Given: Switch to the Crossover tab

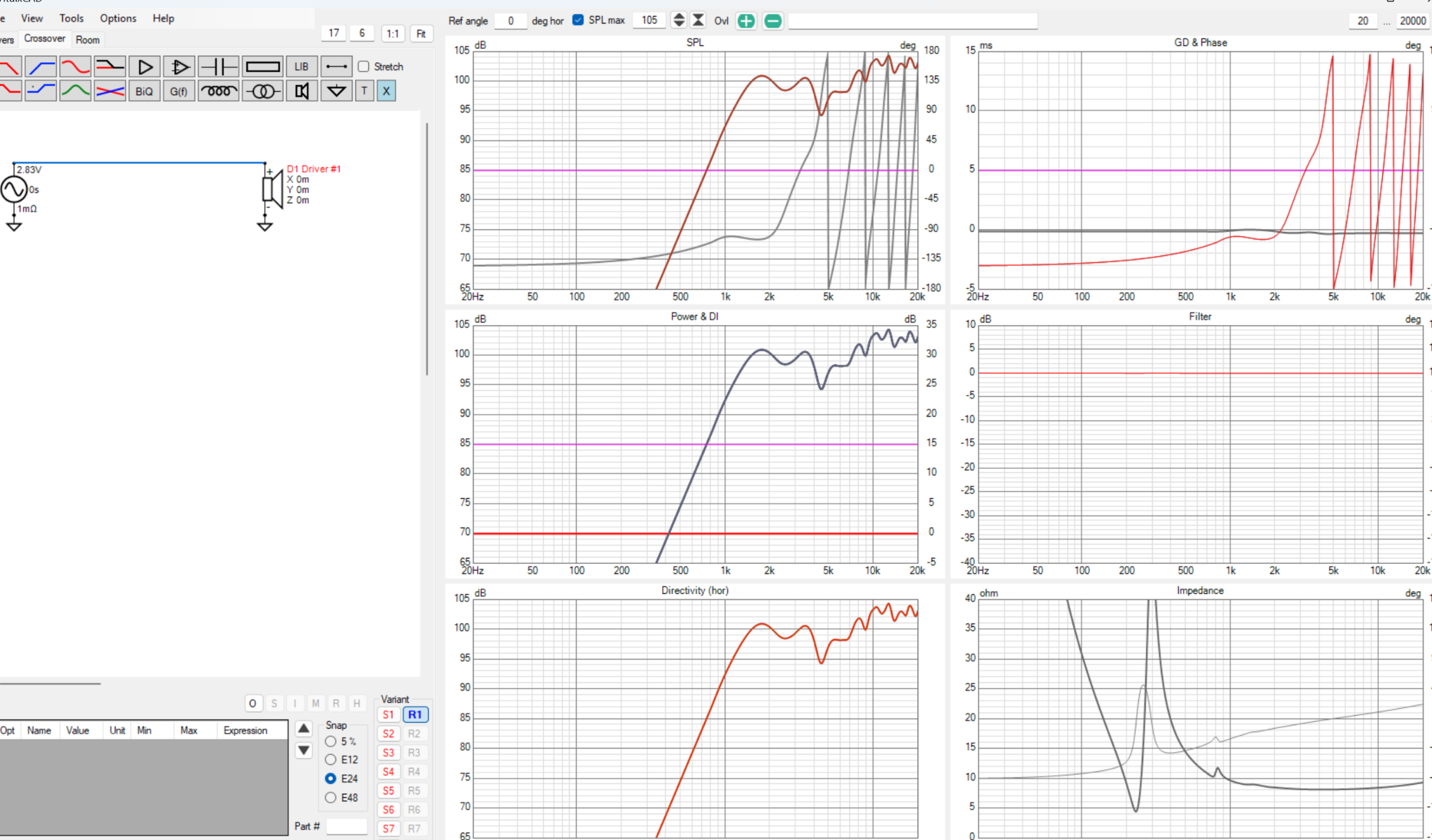Looking at the screenshot, I should (45, 38).
